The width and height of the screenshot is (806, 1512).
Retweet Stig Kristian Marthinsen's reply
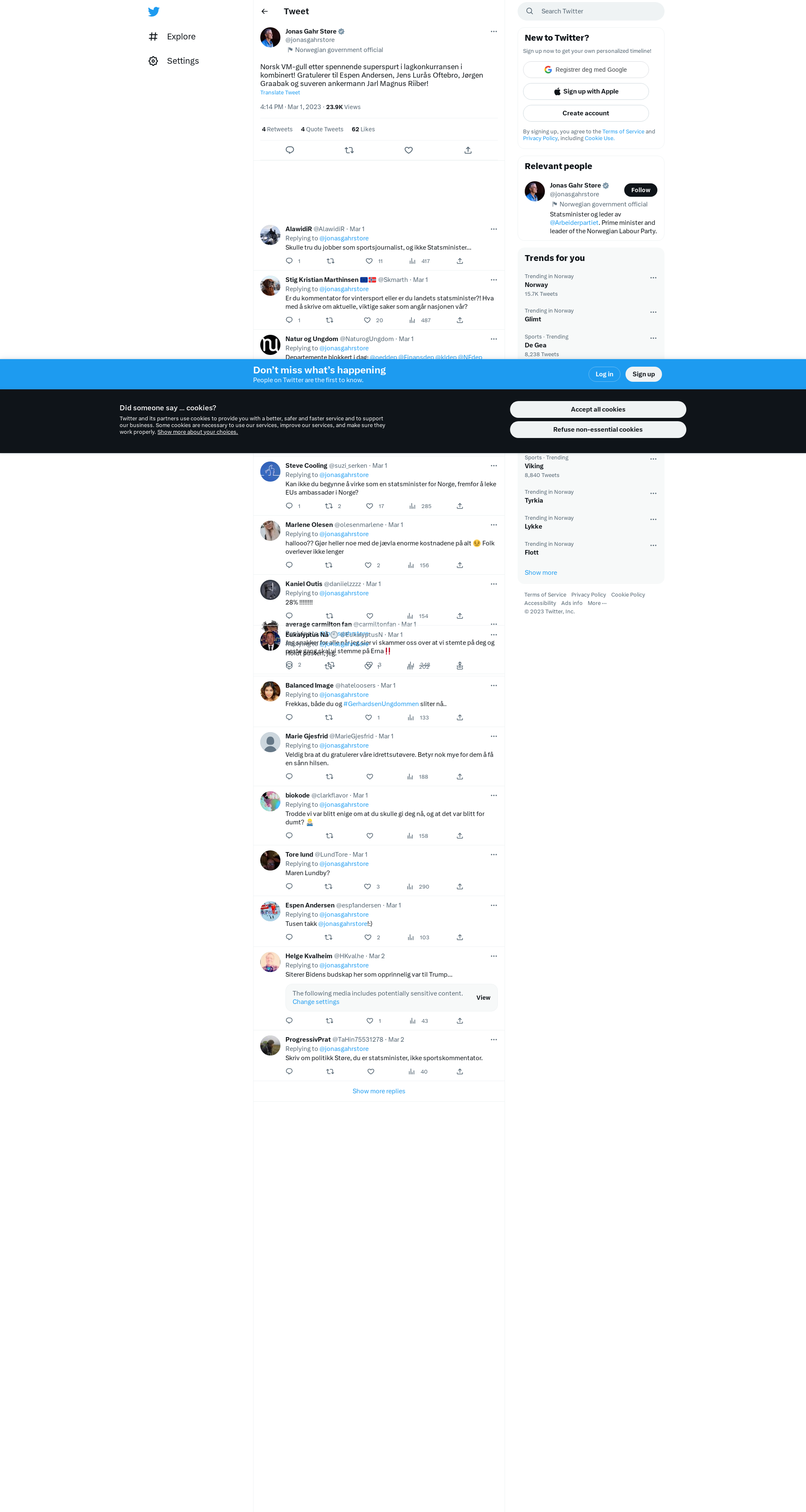[x=329, y=321]
